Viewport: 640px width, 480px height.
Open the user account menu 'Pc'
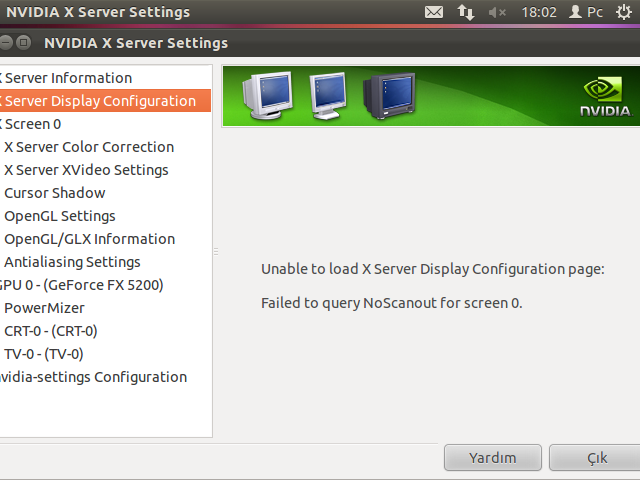(x=586, y=12)
